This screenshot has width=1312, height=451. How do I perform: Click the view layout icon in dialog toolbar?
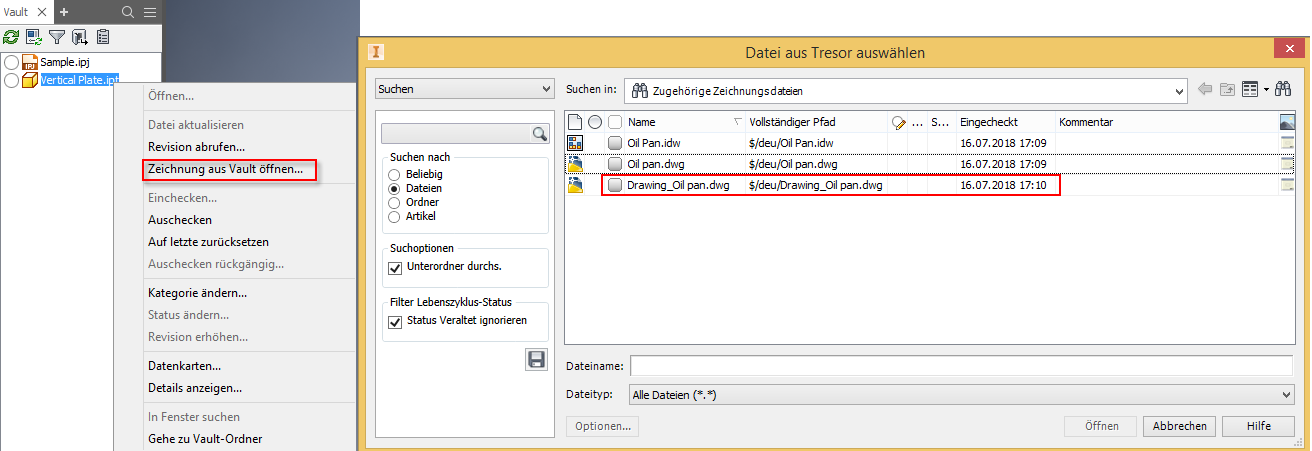pyautogui.click(x=1249, y=89)
